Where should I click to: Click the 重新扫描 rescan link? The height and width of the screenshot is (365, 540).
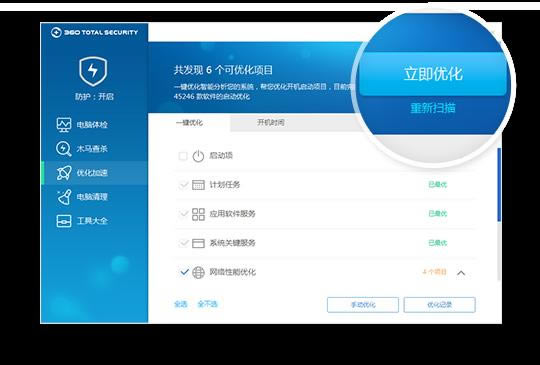(x=433, y=108)
